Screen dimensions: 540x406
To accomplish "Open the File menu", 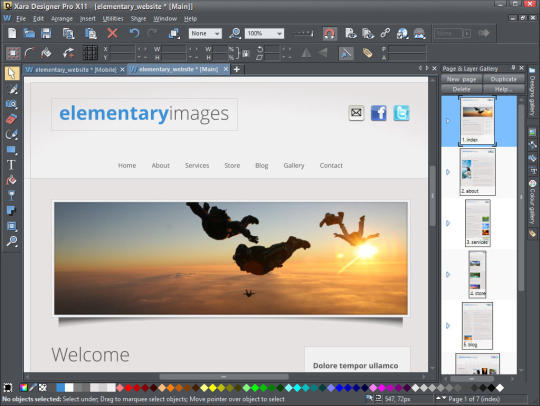I will pos(21,19).
